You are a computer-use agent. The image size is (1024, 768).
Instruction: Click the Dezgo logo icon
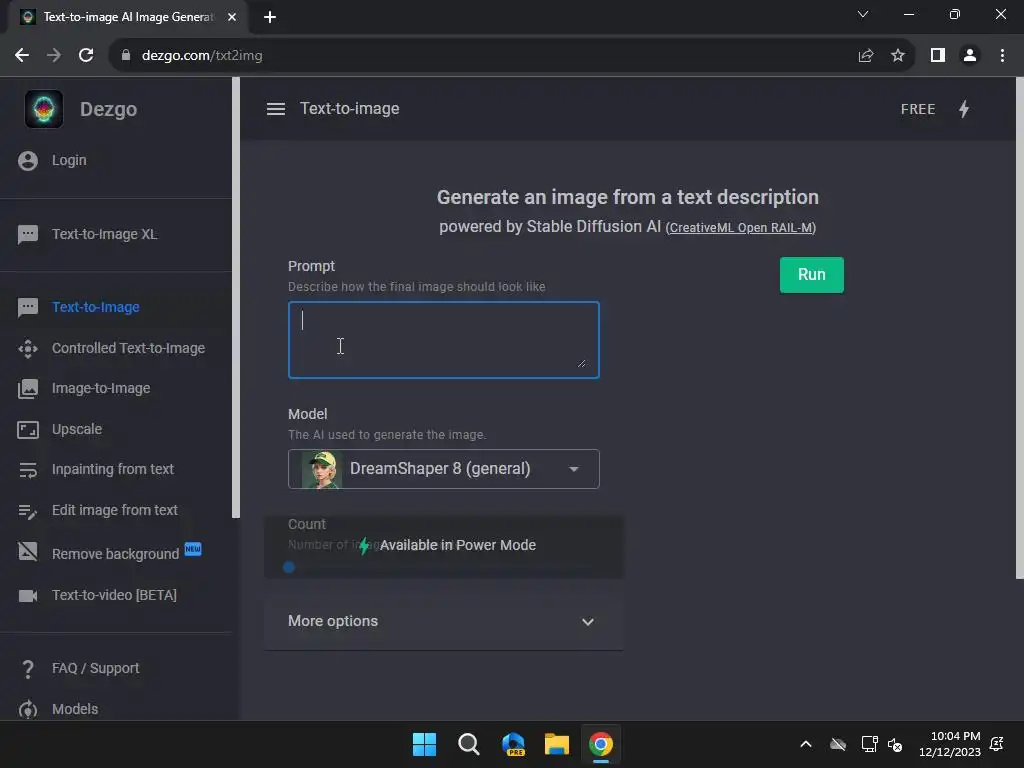click(44, 109)
